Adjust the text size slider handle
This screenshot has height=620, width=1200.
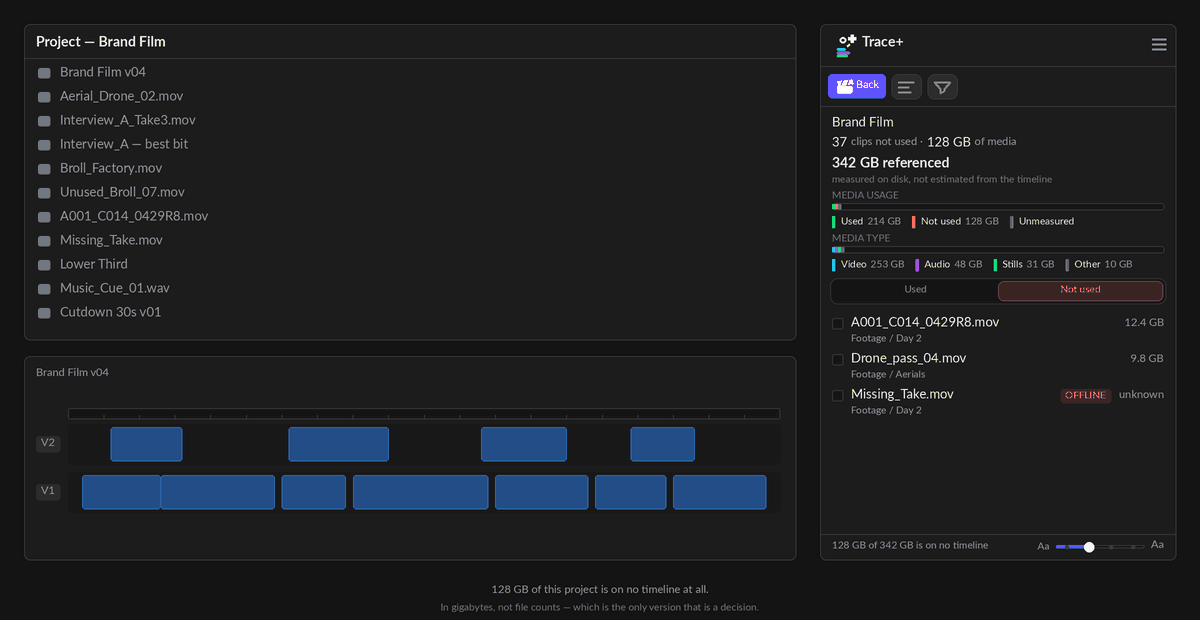1089,547
